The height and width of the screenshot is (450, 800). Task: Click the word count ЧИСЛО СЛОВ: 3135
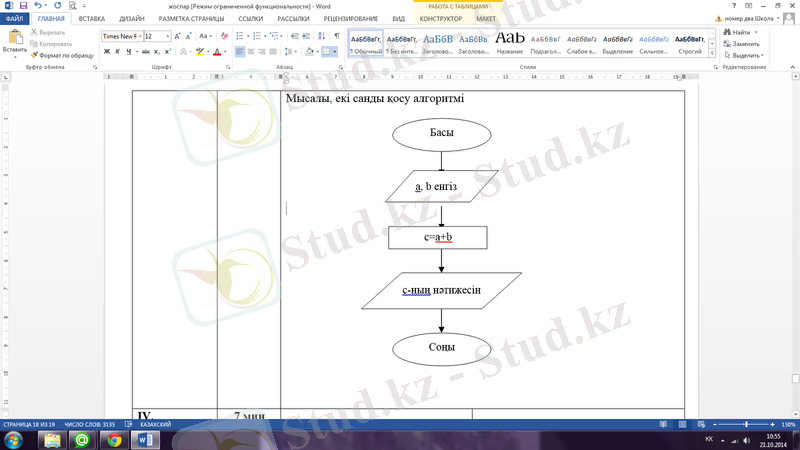click(96, 425)
